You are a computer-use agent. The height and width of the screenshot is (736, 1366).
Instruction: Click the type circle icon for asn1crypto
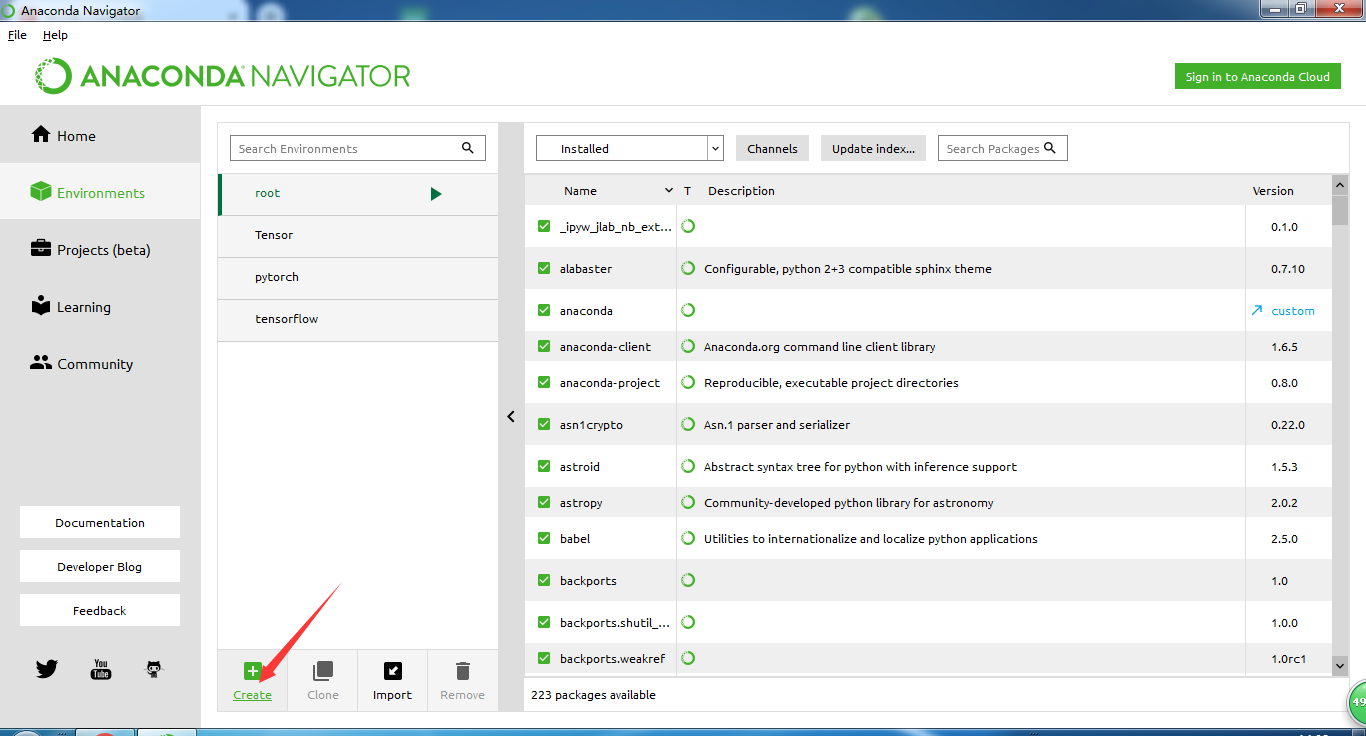point(688,424)
